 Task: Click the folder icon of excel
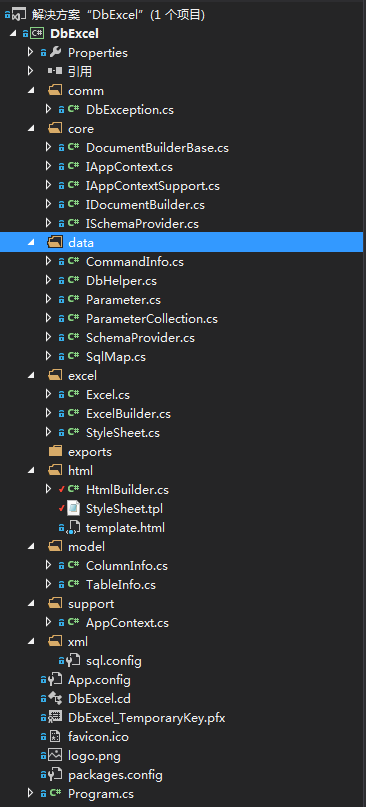(x=55, y=376)
